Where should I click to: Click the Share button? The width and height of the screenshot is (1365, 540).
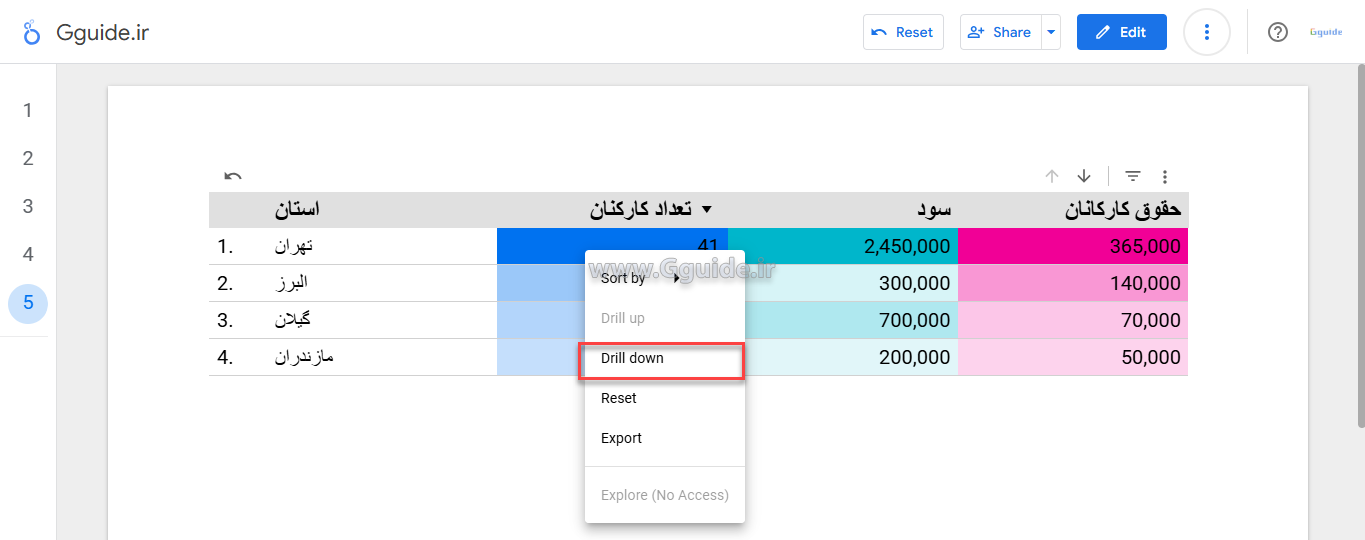click(1000, 32)
